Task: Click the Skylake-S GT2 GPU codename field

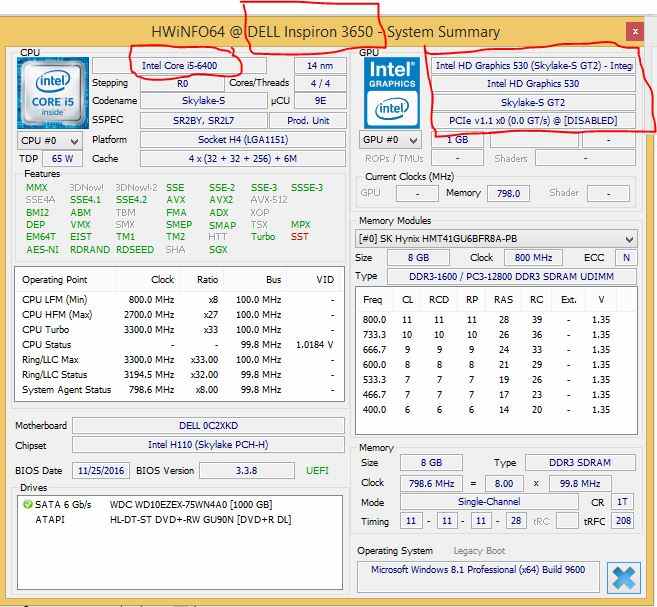Action: click(x=532, y=103)
